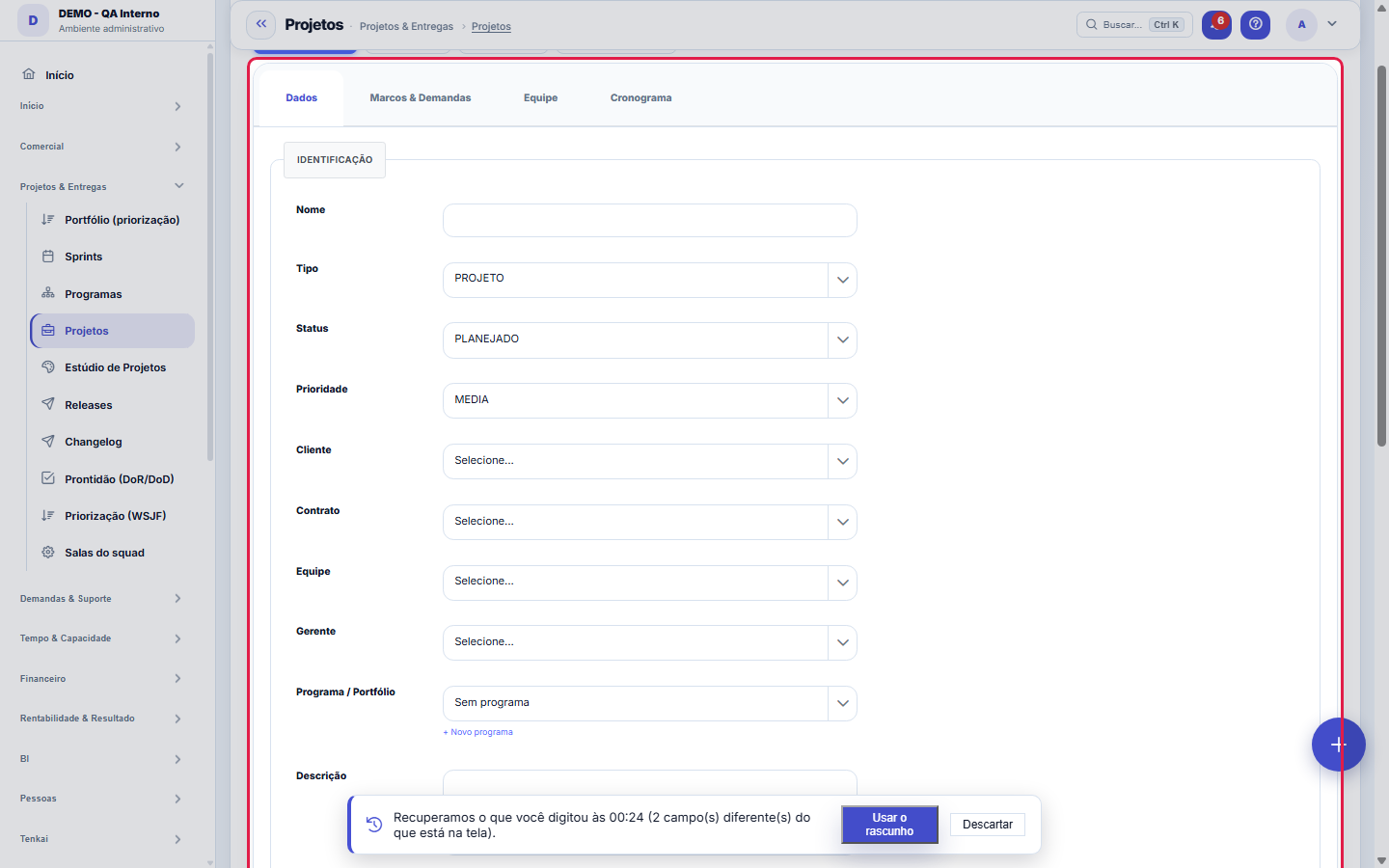Open the Status dropdown showing PLANEJADO
The image size is (1389, 868).
(x=650, y=340)
